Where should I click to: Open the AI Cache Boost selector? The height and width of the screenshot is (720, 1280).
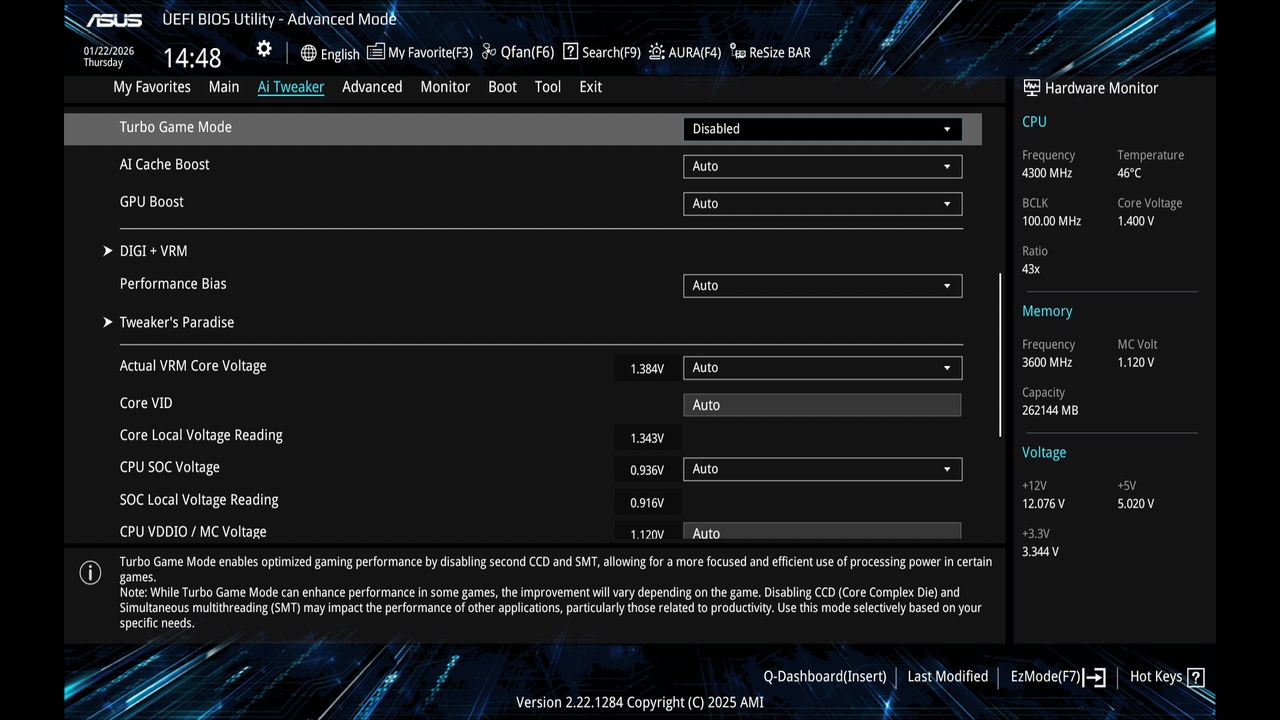[822, 166]
